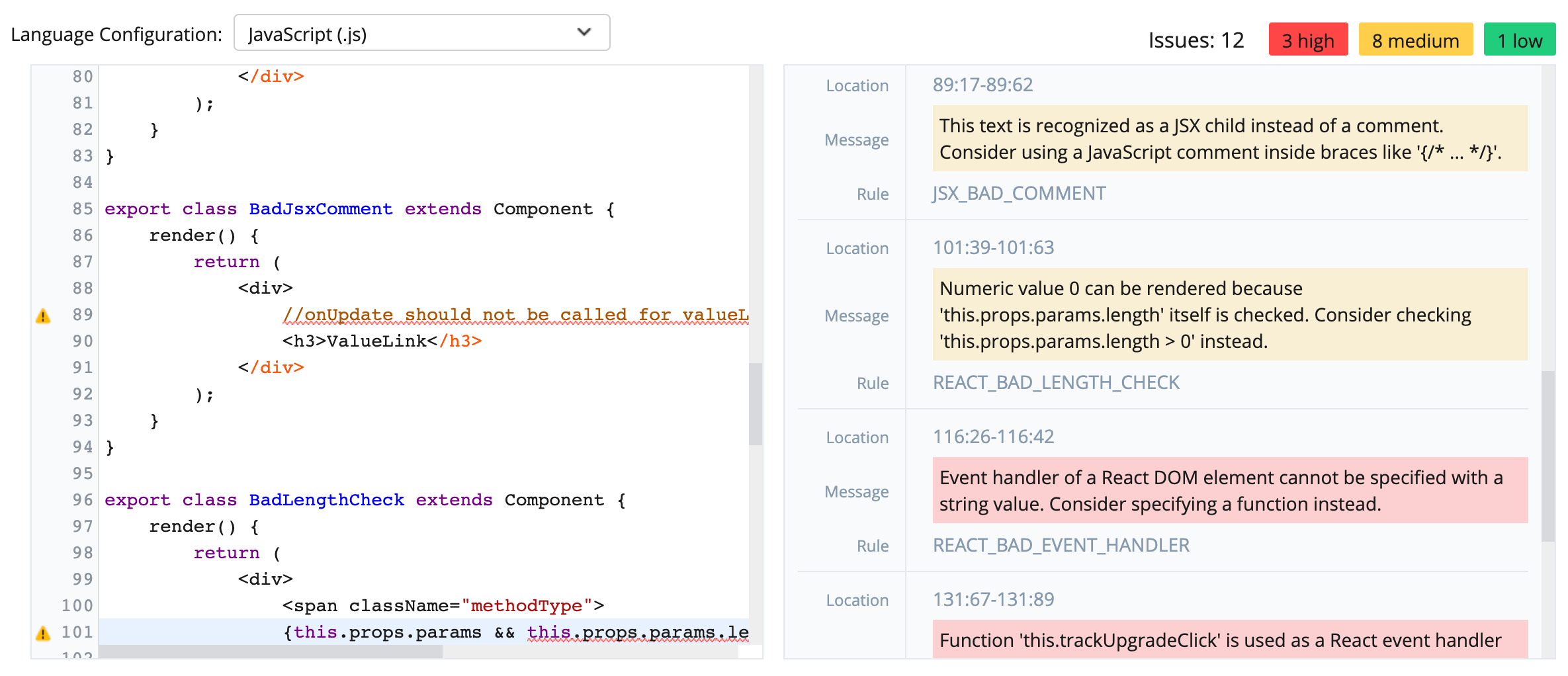Click the REACT_BAD_EVENT_HANDLER rule name

pyautogui.click(x=1061, y=545)
